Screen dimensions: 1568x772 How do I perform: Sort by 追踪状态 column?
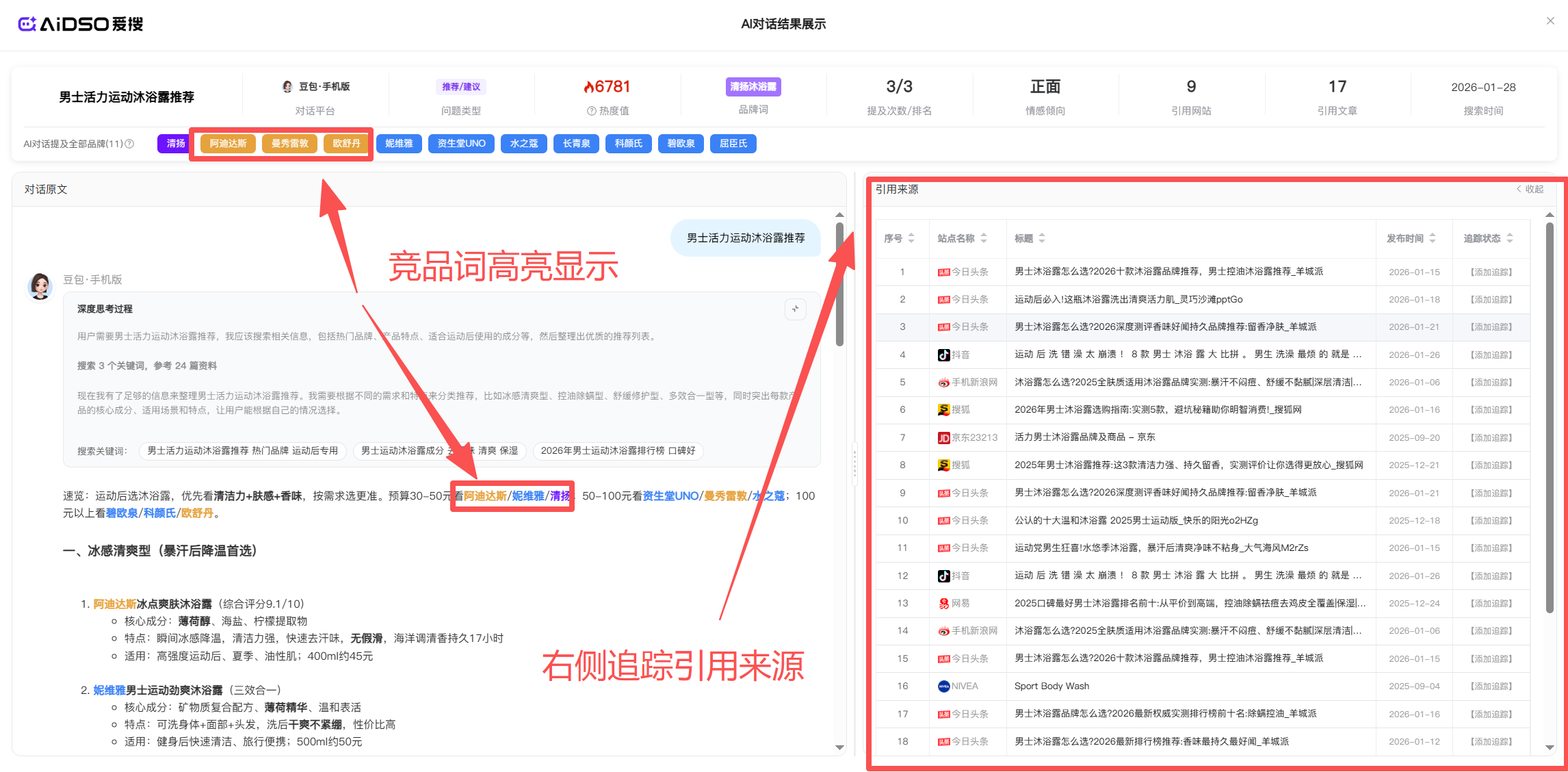[x=1510, y=238]
